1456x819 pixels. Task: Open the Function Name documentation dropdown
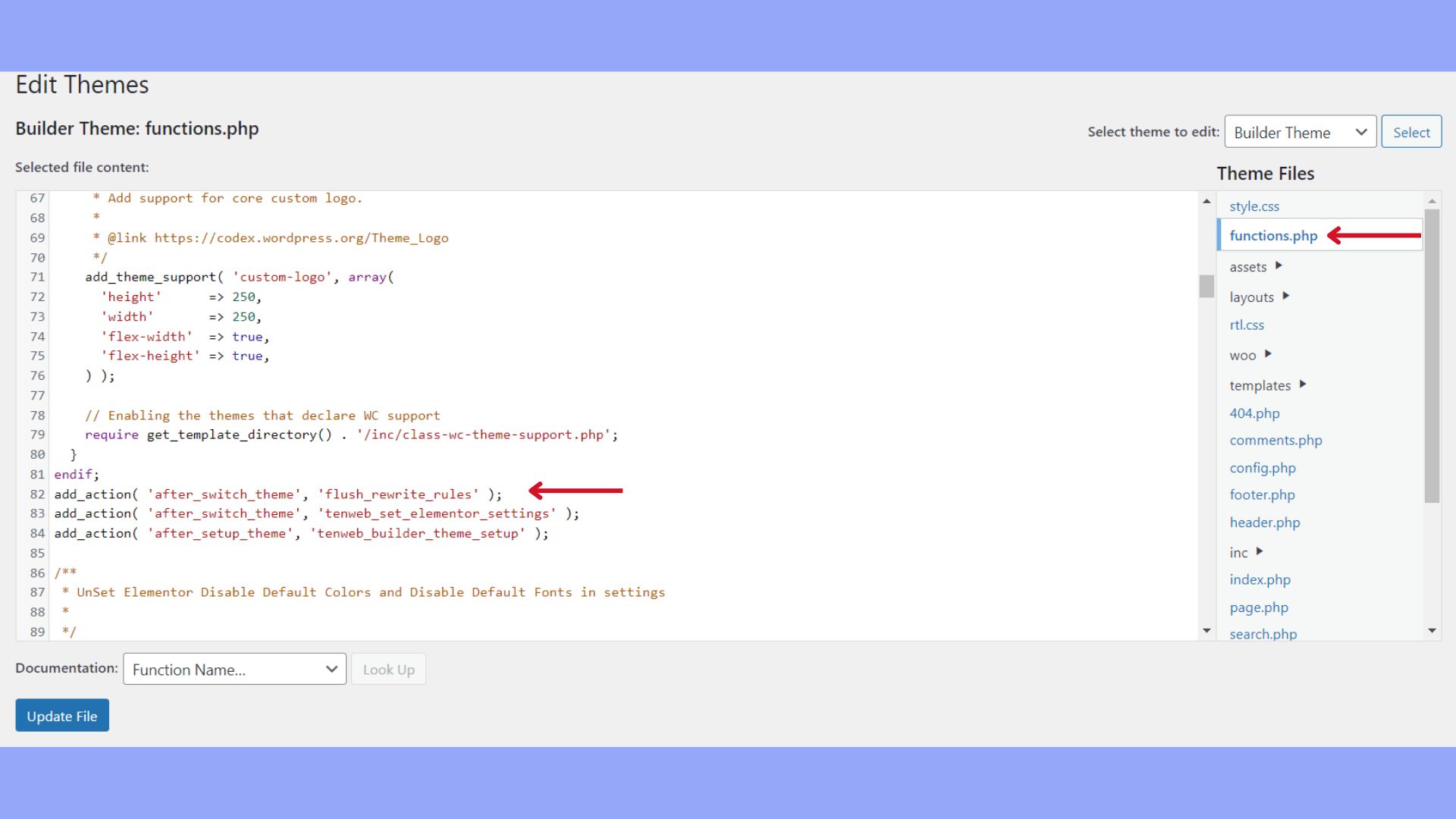tap(234, 669)
